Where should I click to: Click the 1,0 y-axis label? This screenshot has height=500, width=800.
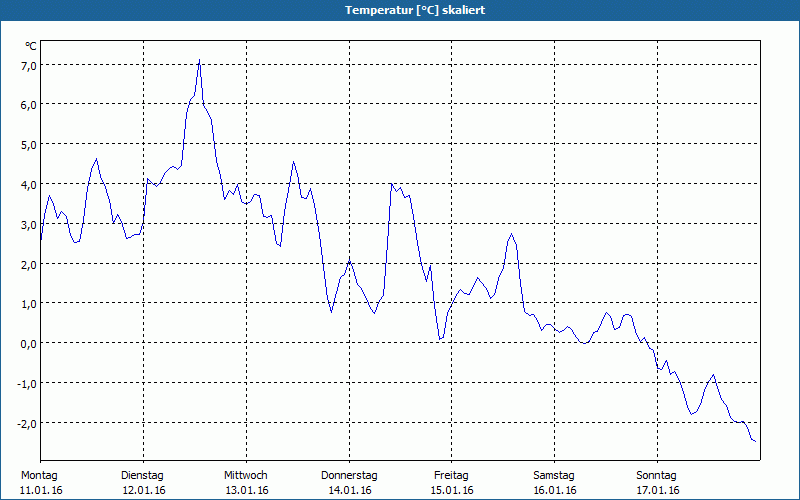(x=28, y=304)
